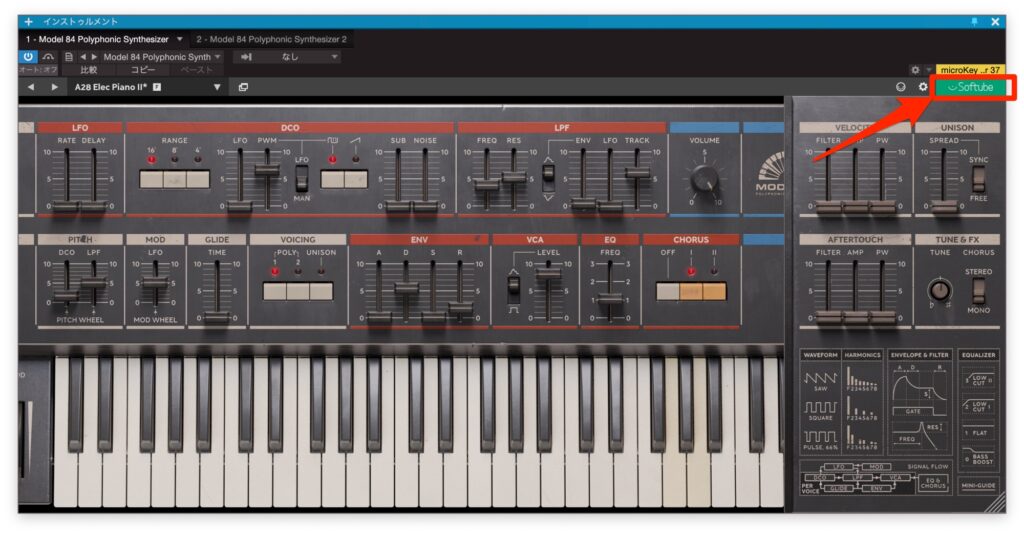Click the plugin power bypass icon
Image resolution: width=1024 pixels, height=534 pixels.
click(x=28, y=57)
